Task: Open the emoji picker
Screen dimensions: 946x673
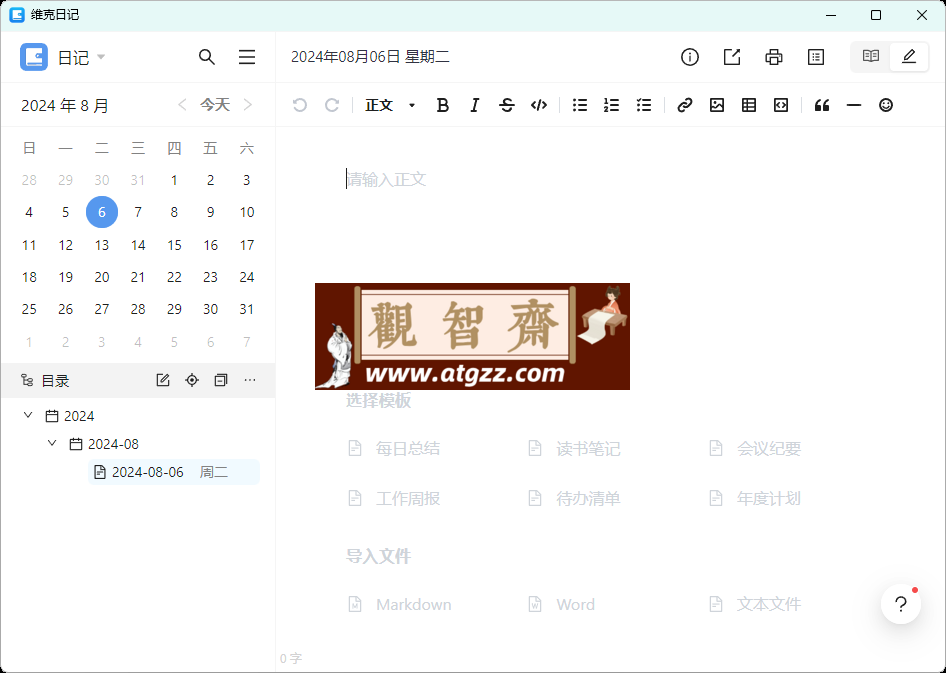Action: point(886,106)
